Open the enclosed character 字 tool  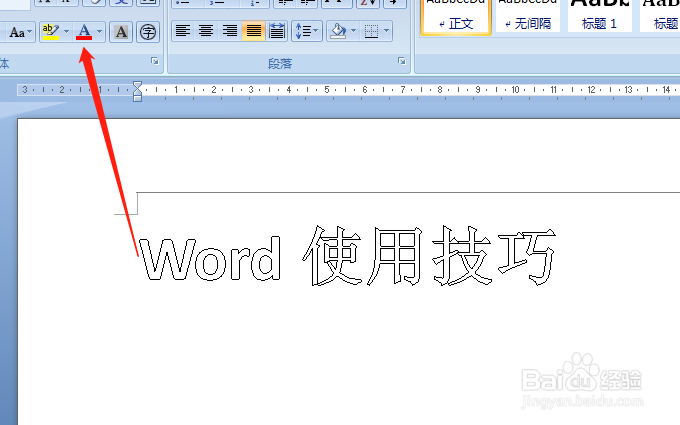148,32
